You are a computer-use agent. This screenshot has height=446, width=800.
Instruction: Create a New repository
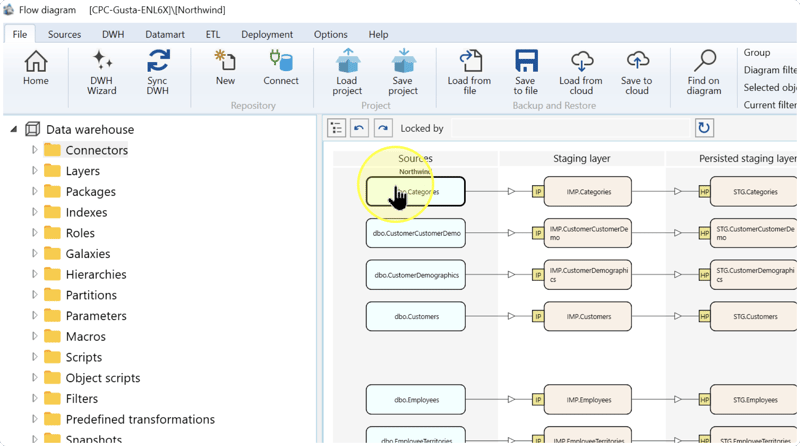pos(225,67)
